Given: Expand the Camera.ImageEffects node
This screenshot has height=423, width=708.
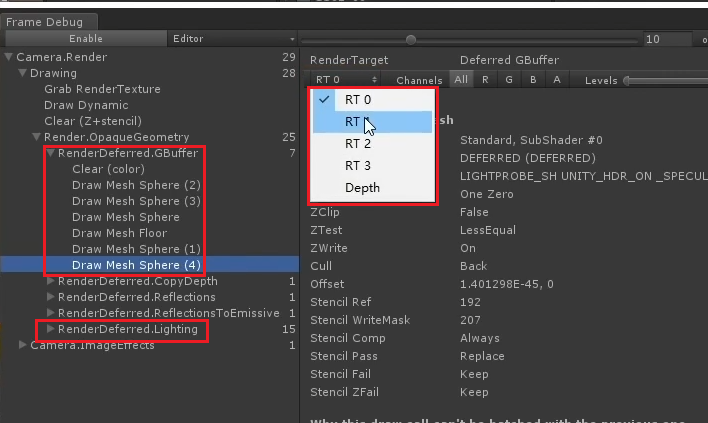Looking at the screenshot, I should (x=23, y=346).
